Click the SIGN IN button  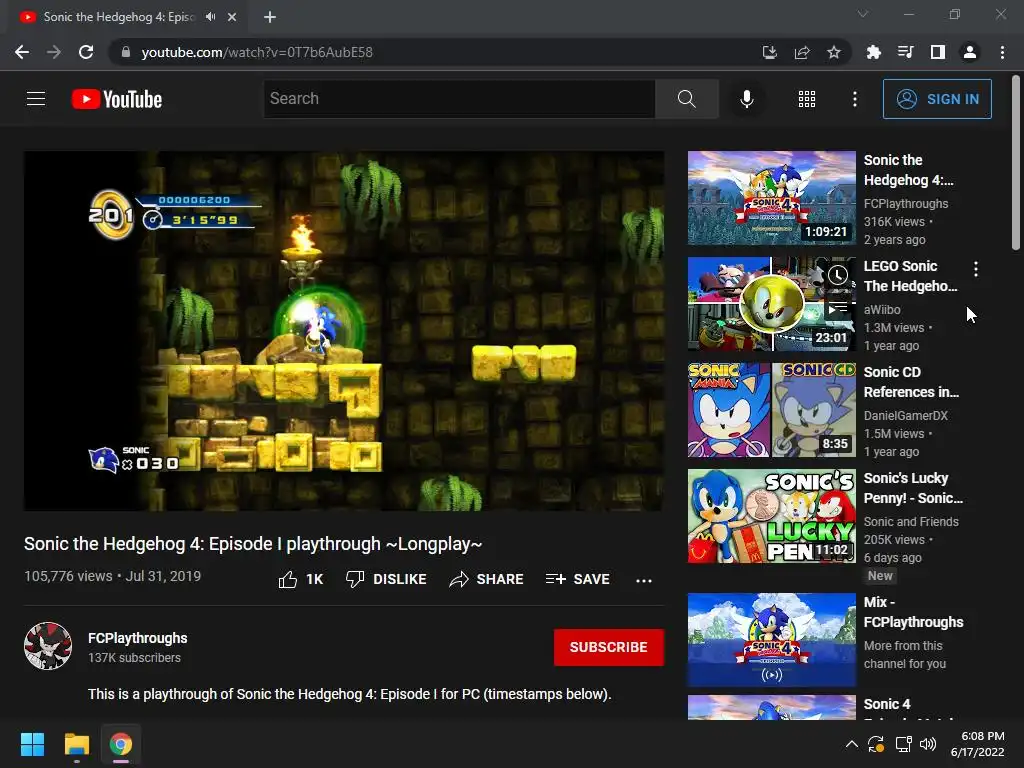point(937,99)
